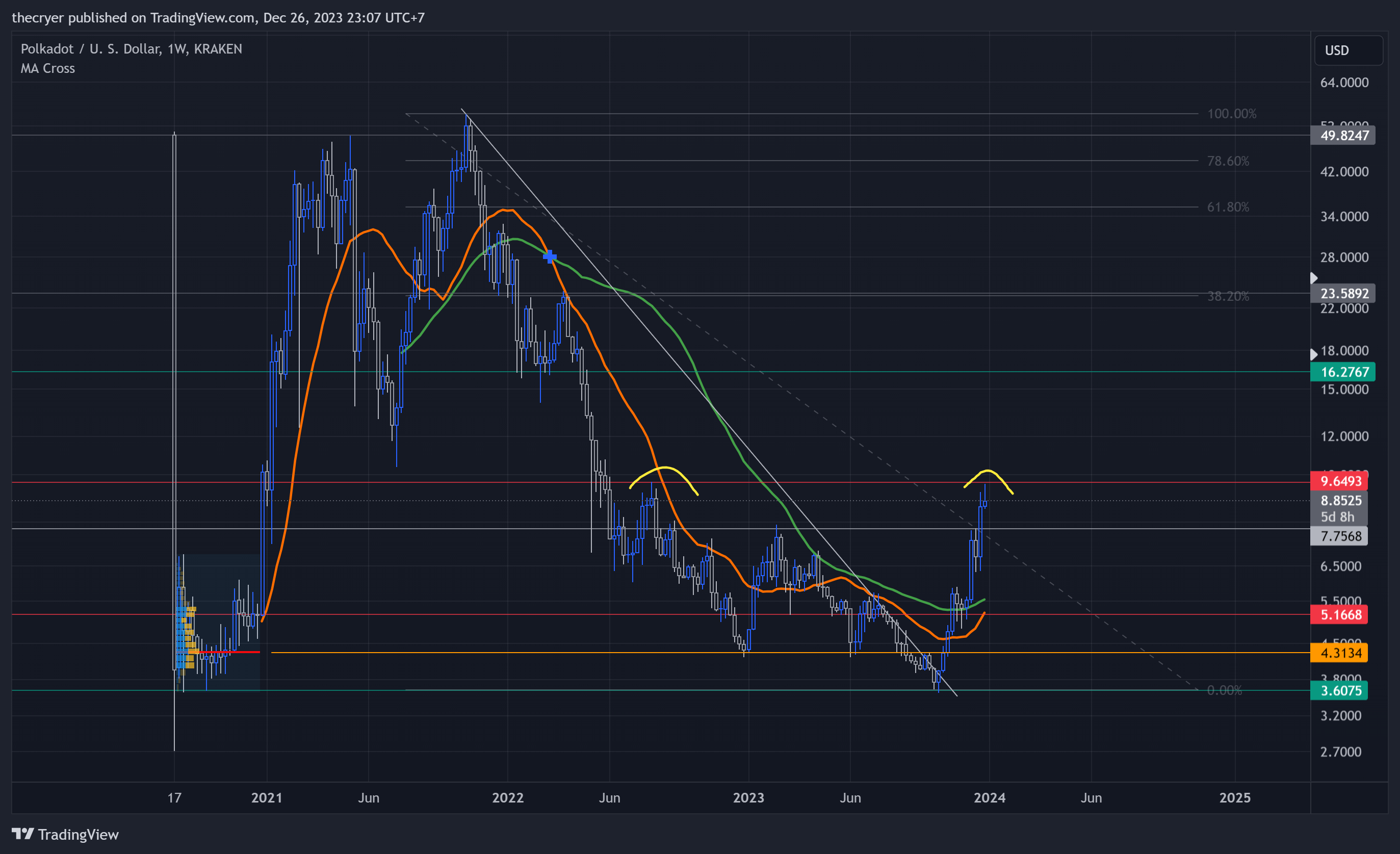The image size is (1400, 854).
Task: Click the 28.0000 price scale value
Action: pos(1344,257)
